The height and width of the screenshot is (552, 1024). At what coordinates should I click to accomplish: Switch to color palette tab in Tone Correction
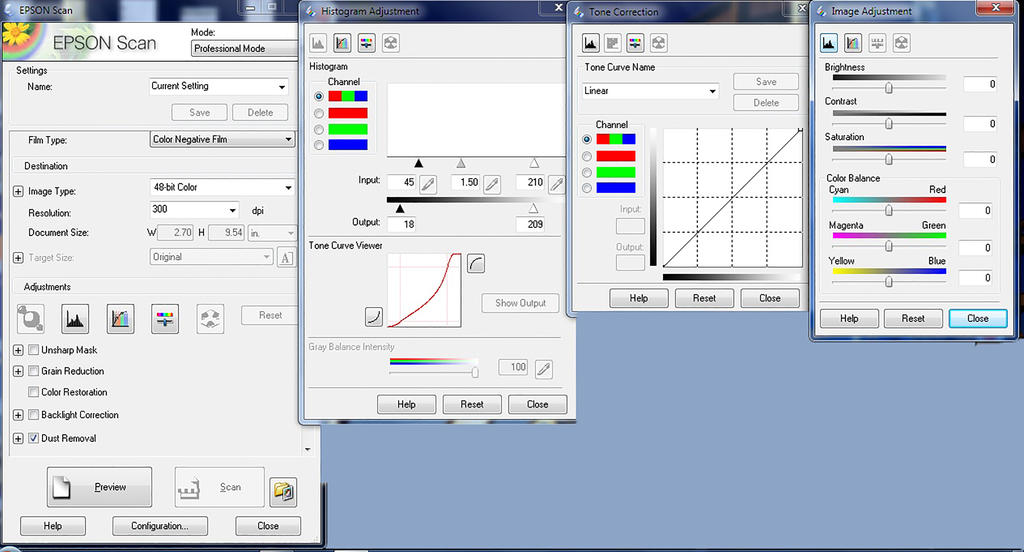[x=657, y=44]
